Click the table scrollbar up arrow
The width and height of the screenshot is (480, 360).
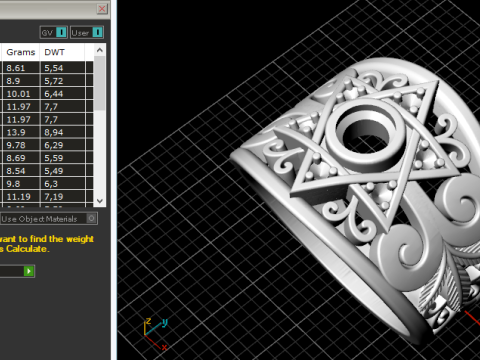click(x=100, y=50)
